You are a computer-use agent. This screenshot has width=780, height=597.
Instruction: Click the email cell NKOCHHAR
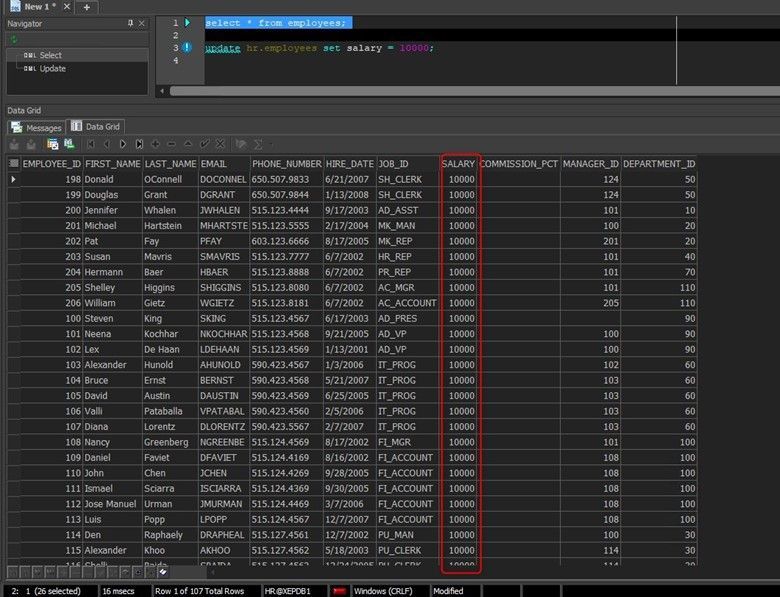(223, 333)
